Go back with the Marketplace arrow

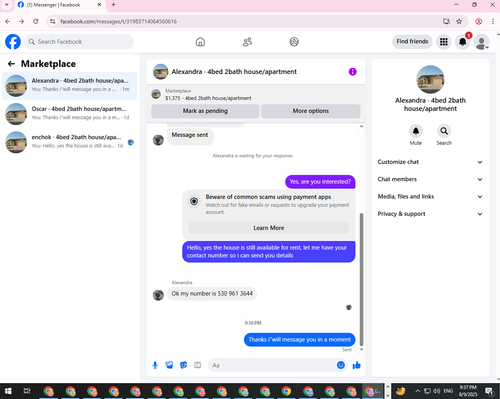[11, 64]
